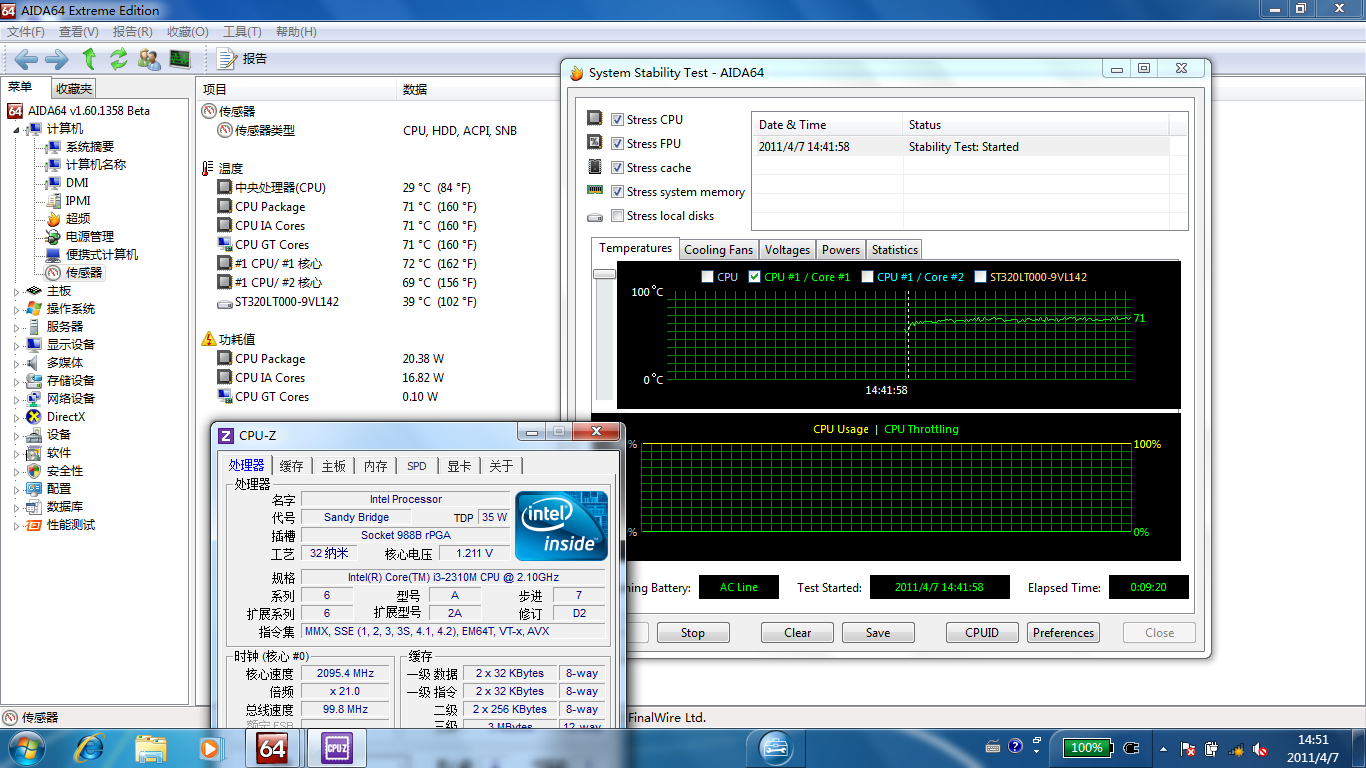The width and height of the screenshot is (1366, 768).
Task: Select 系统摘要 in the tree
Action: (90, 147)
